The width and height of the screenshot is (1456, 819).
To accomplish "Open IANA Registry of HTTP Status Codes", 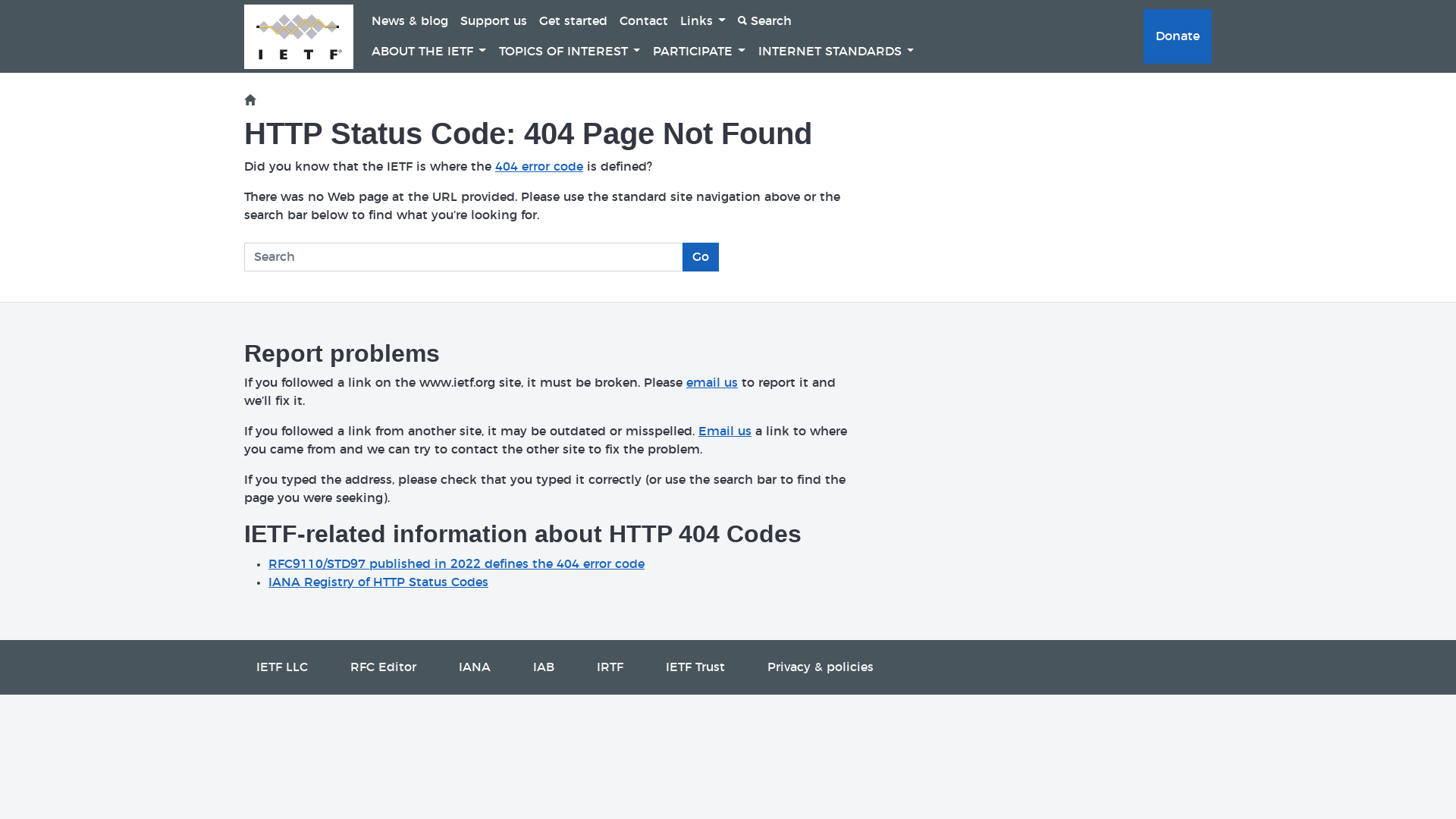I will (378, 582).
